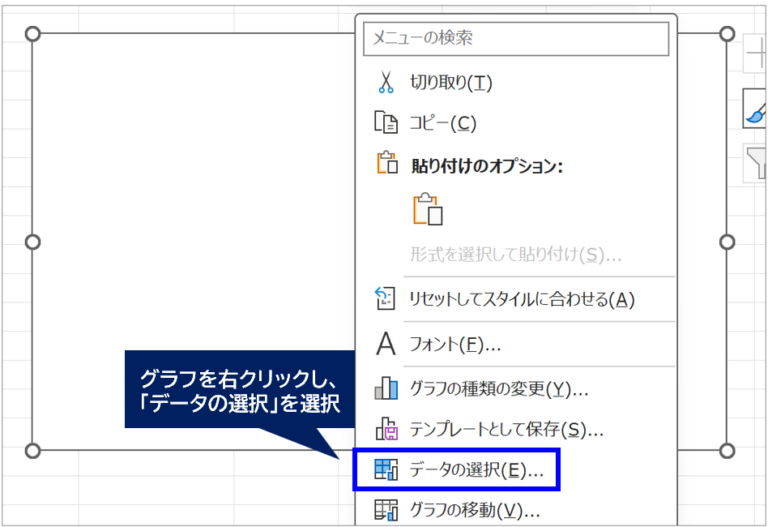Click the Change Chart Type icon
Screen dimensions: 768x527
(385, 388)
